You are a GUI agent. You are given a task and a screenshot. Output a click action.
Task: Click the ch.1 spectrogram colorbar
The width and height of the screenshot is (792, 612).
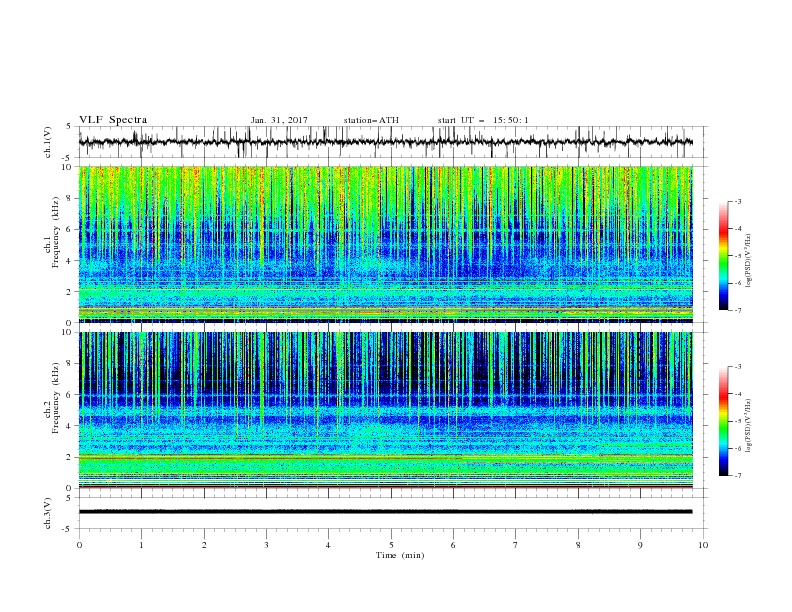(723, 256)
